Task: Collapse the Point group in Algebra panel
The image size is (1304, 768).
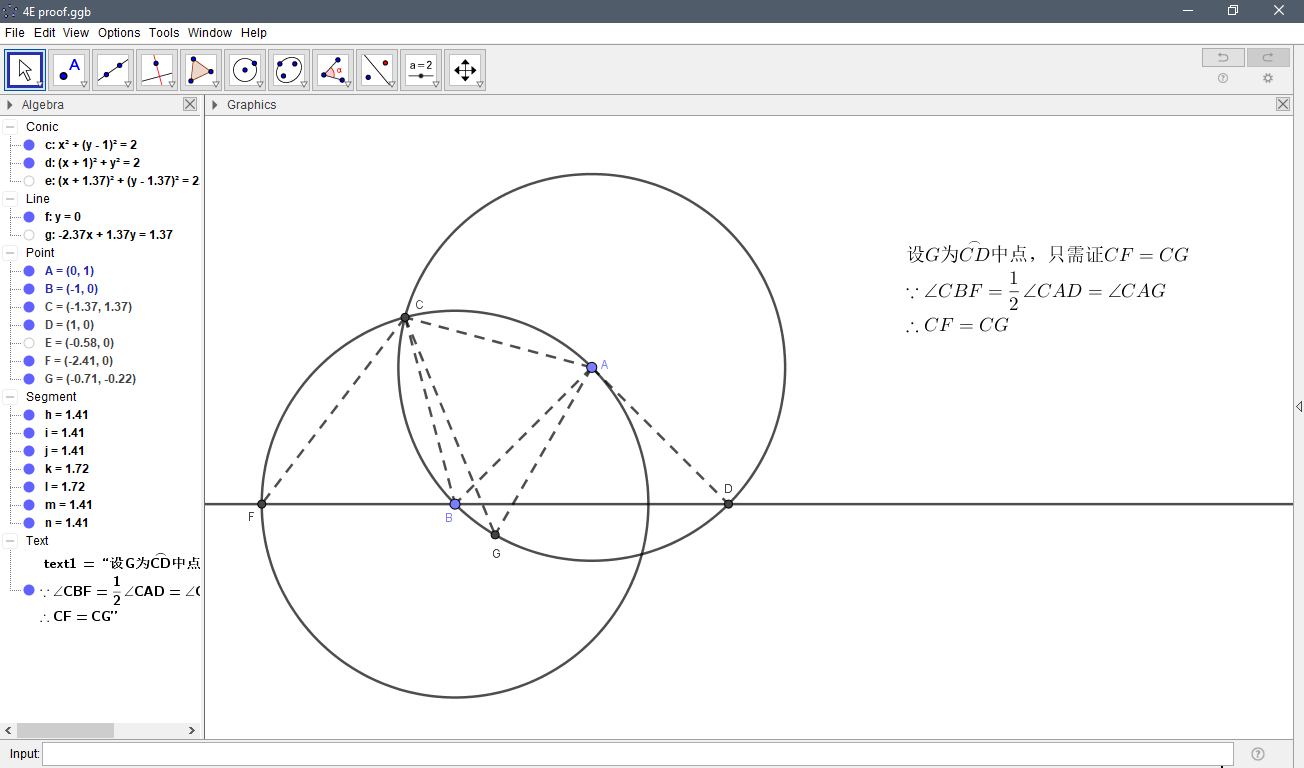Action: coord(12,252)
